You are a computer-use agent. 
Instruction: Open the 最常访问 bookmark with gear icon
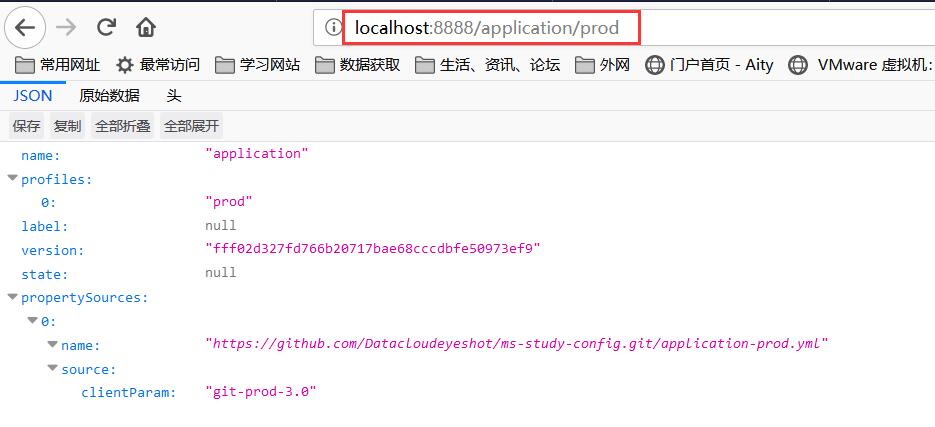click(x=158, y=65)
